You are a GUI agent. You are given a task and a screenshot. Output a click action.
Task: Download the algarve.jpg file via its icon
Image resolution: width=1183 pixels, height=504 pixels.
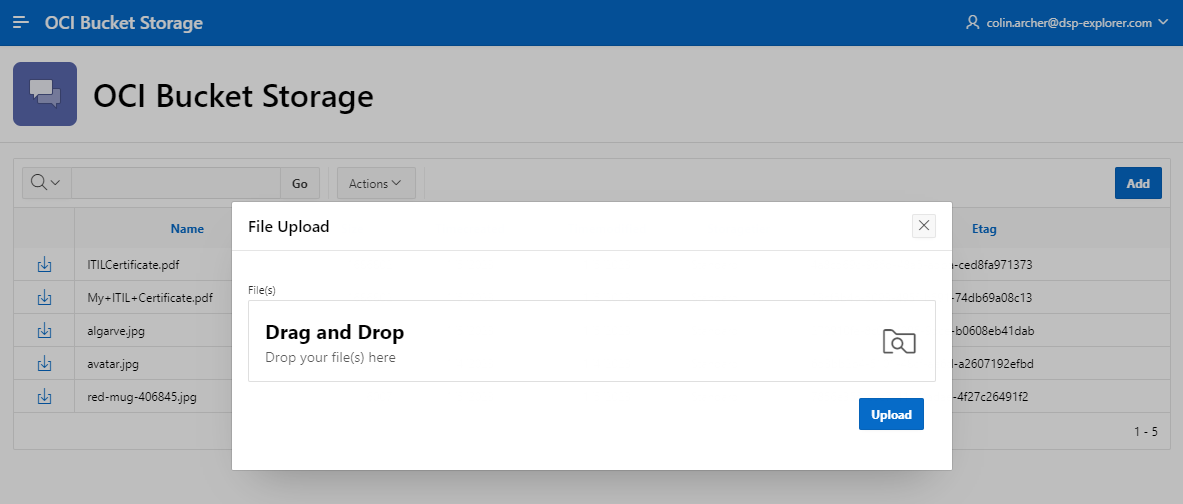pyautogui.click(x=45, y=330)
